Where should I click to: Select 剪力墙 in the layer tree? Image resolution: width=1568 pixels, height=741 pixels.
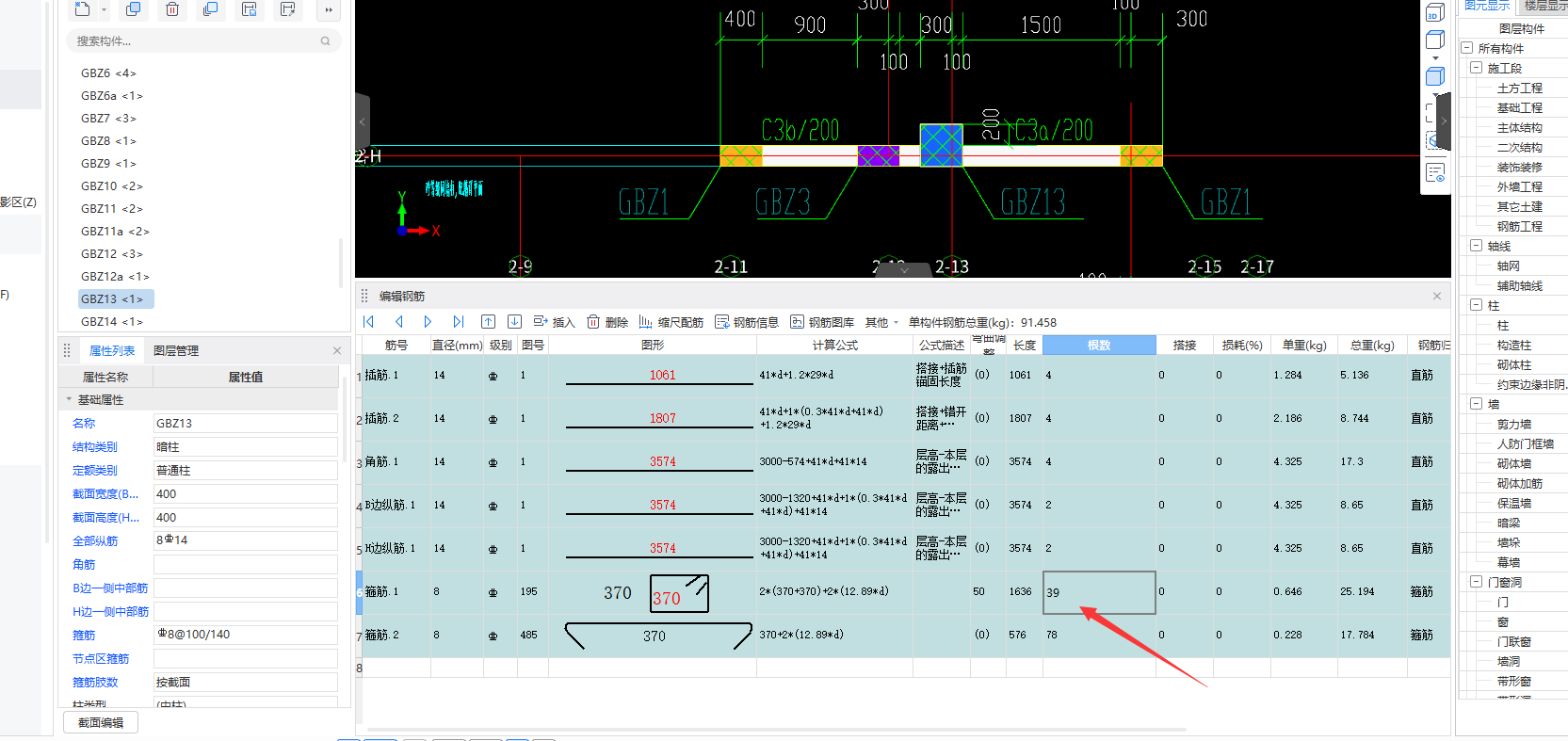tap(1514, 425)
